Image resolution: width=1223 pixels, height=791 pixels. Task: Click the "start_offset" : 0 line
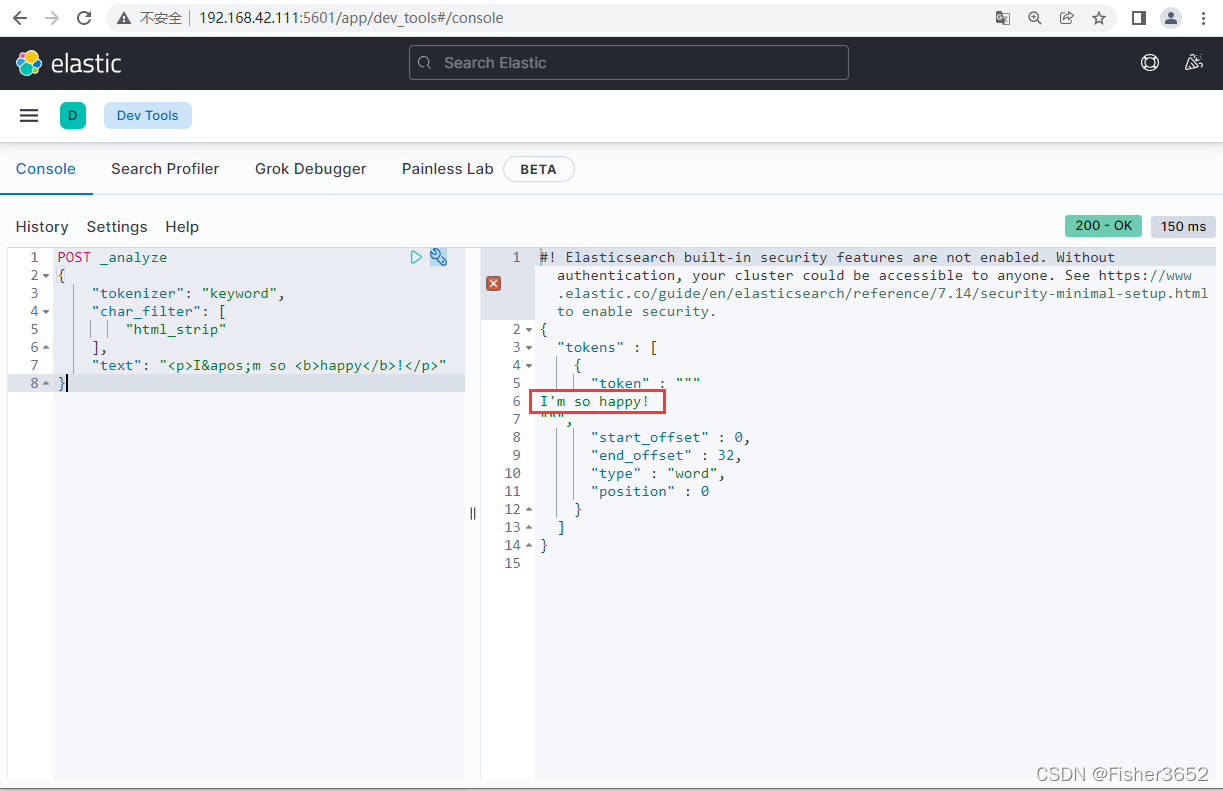click(x=670, y=437)
